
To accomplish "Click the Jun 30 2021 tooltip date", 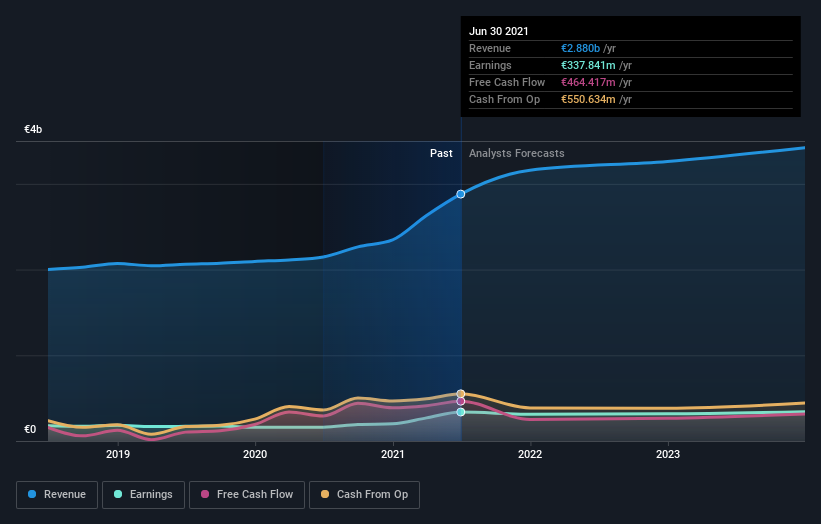I will (x=498, y=31).
